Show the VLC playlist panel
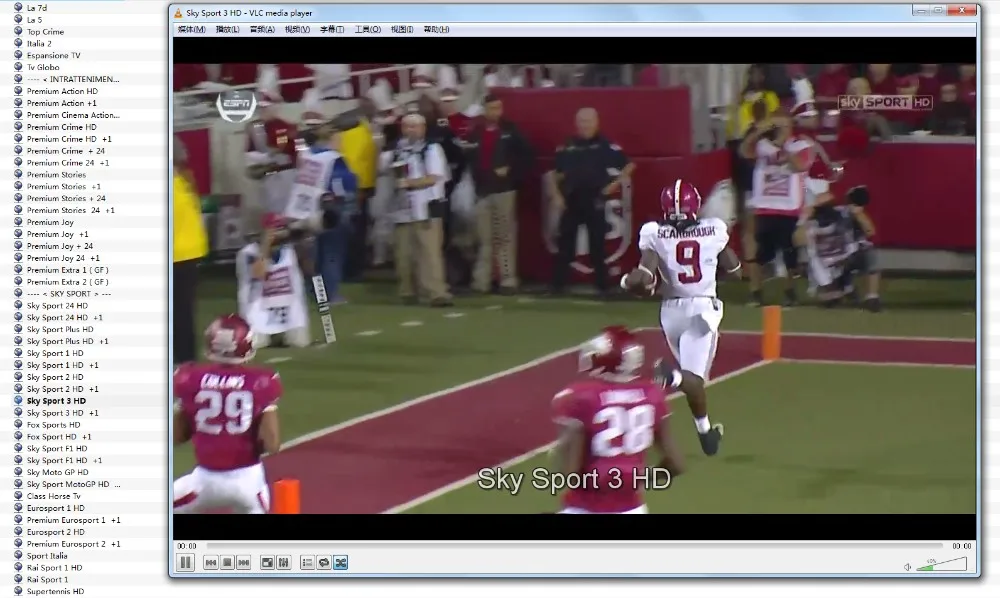 (307, 562)
